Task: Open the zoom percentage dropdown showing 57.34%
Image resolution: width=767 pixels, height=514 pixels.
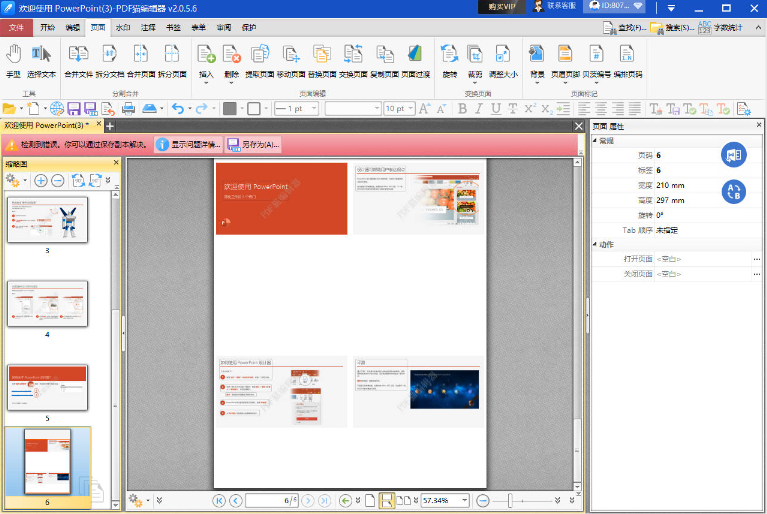Action: [x=465, y=500]
